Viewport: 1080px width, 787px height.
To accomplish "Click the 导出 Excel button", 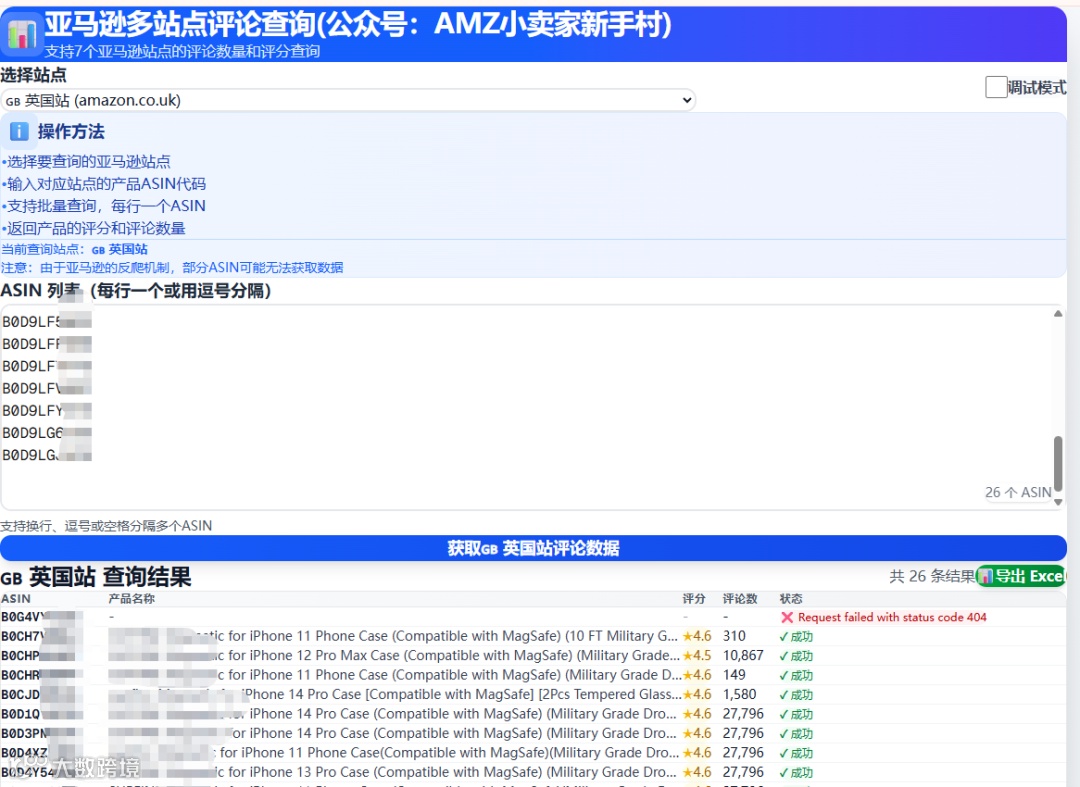I will (1021, 576).
